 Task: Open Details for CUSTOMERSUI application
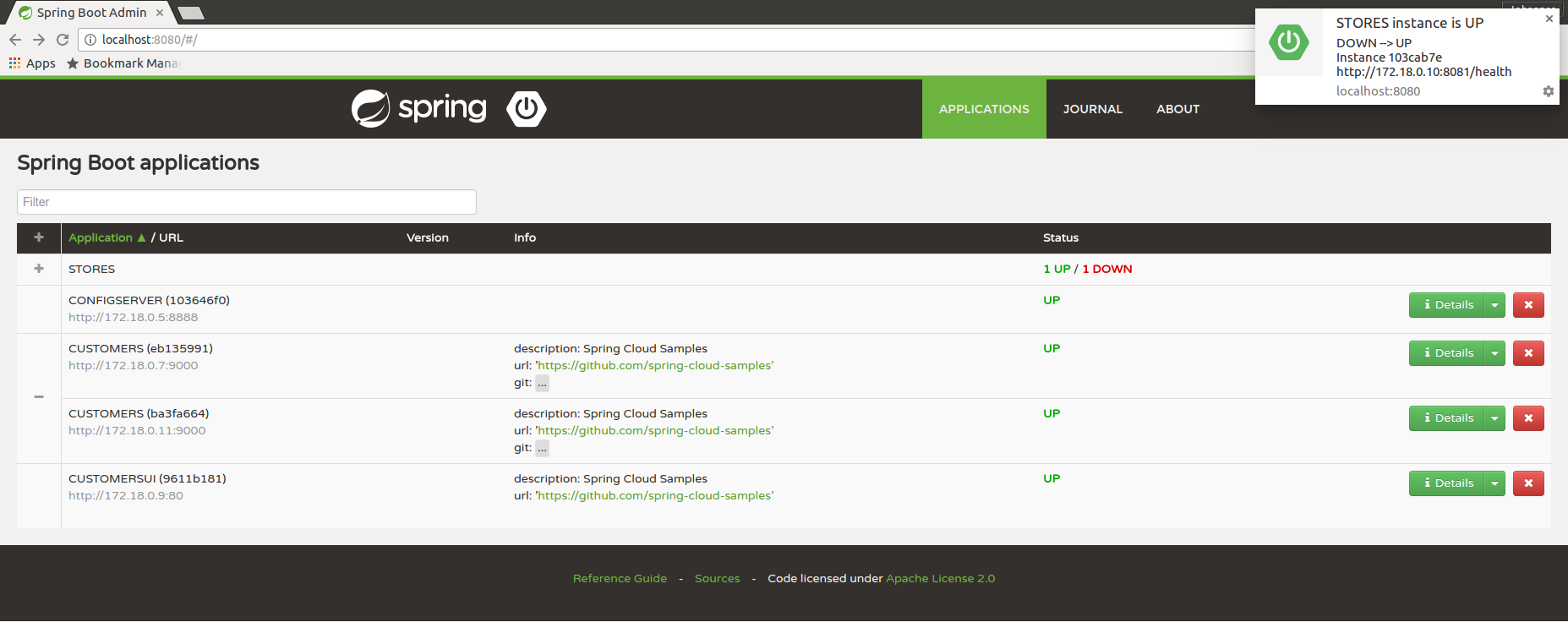pos(1447,483)
